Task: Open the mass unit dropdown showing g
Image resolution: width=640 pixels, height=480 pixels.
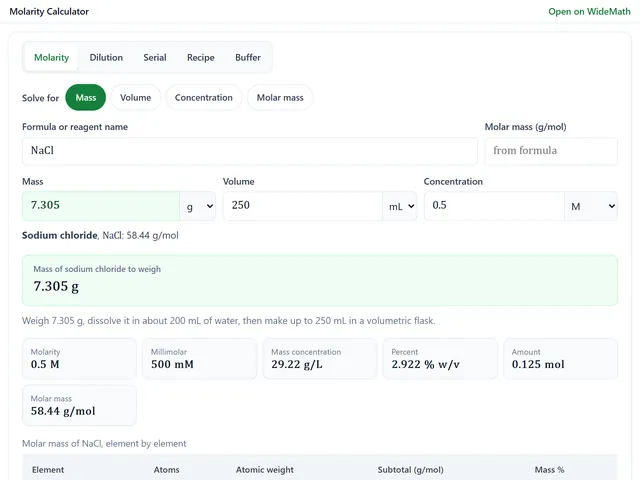Action: [198, 206]
